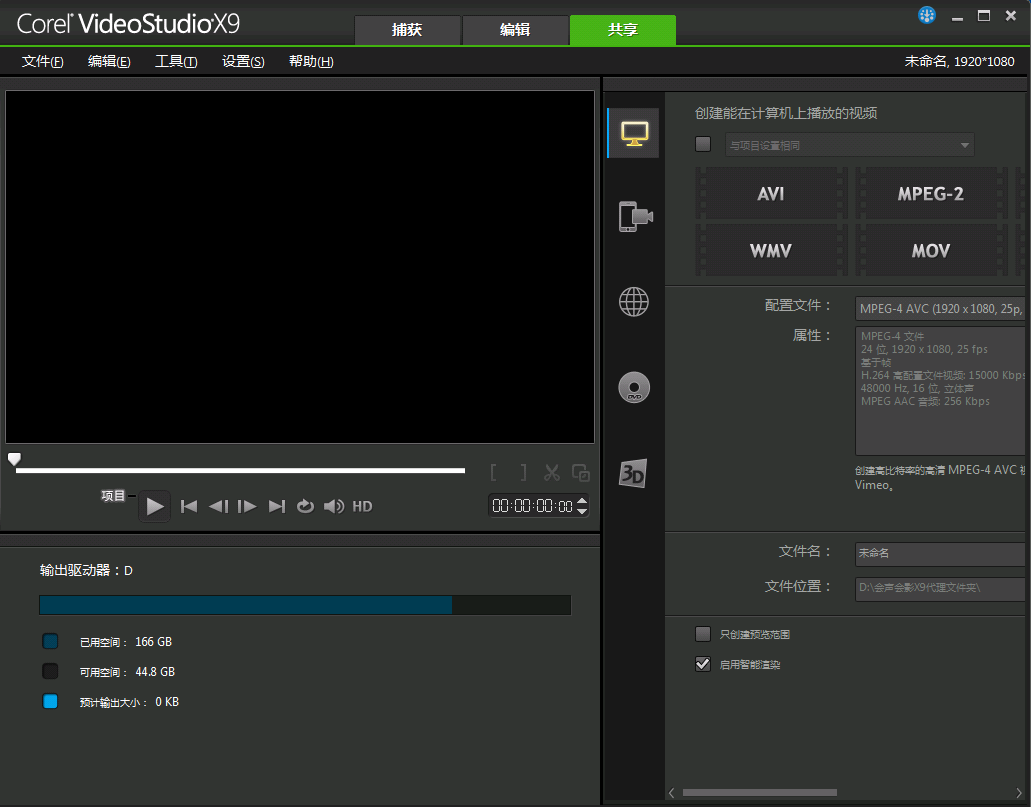1031x807 pixels.
Task: Select the Computer output category icon
Action: coord(634,134)
